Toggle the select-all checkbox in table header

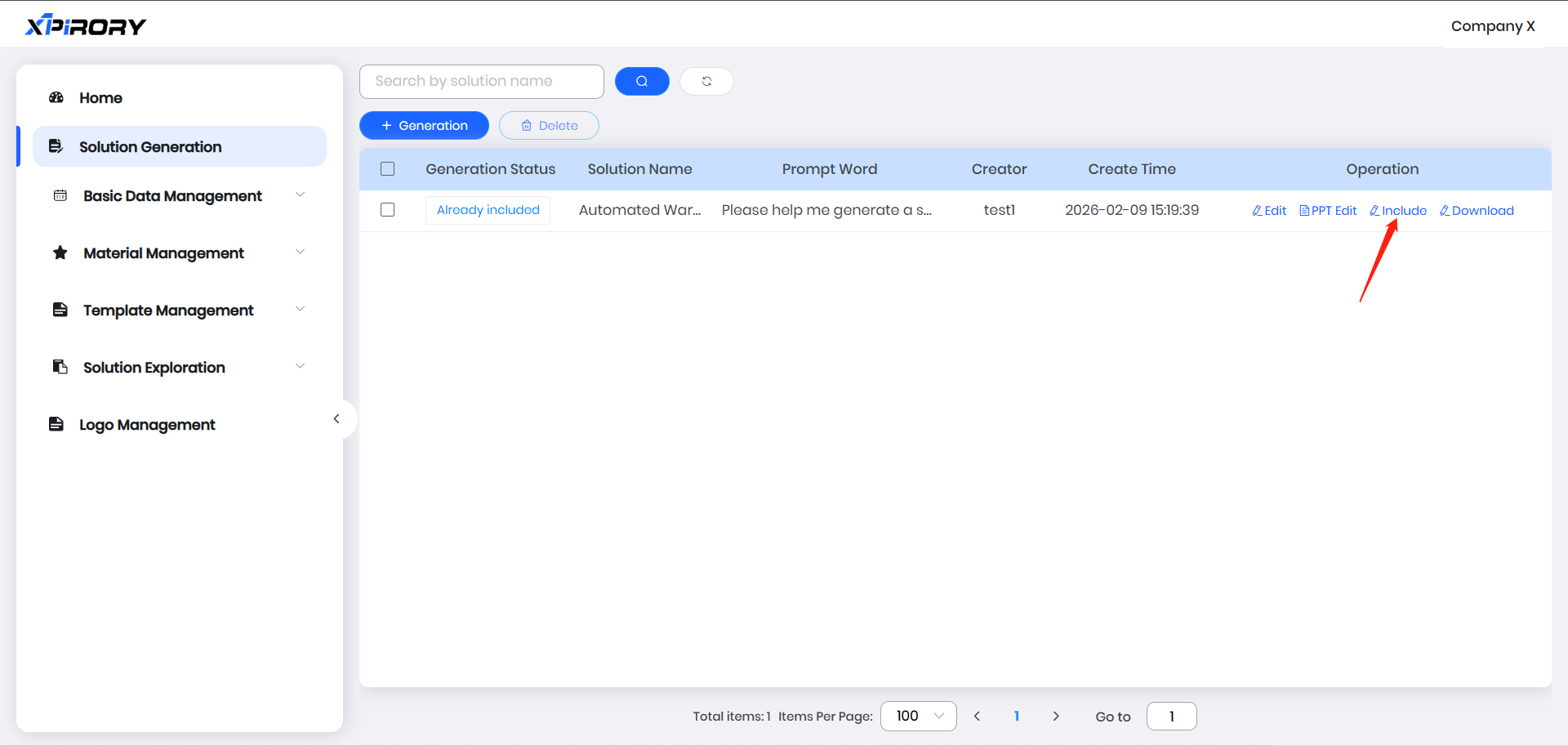tap(388, 169)
